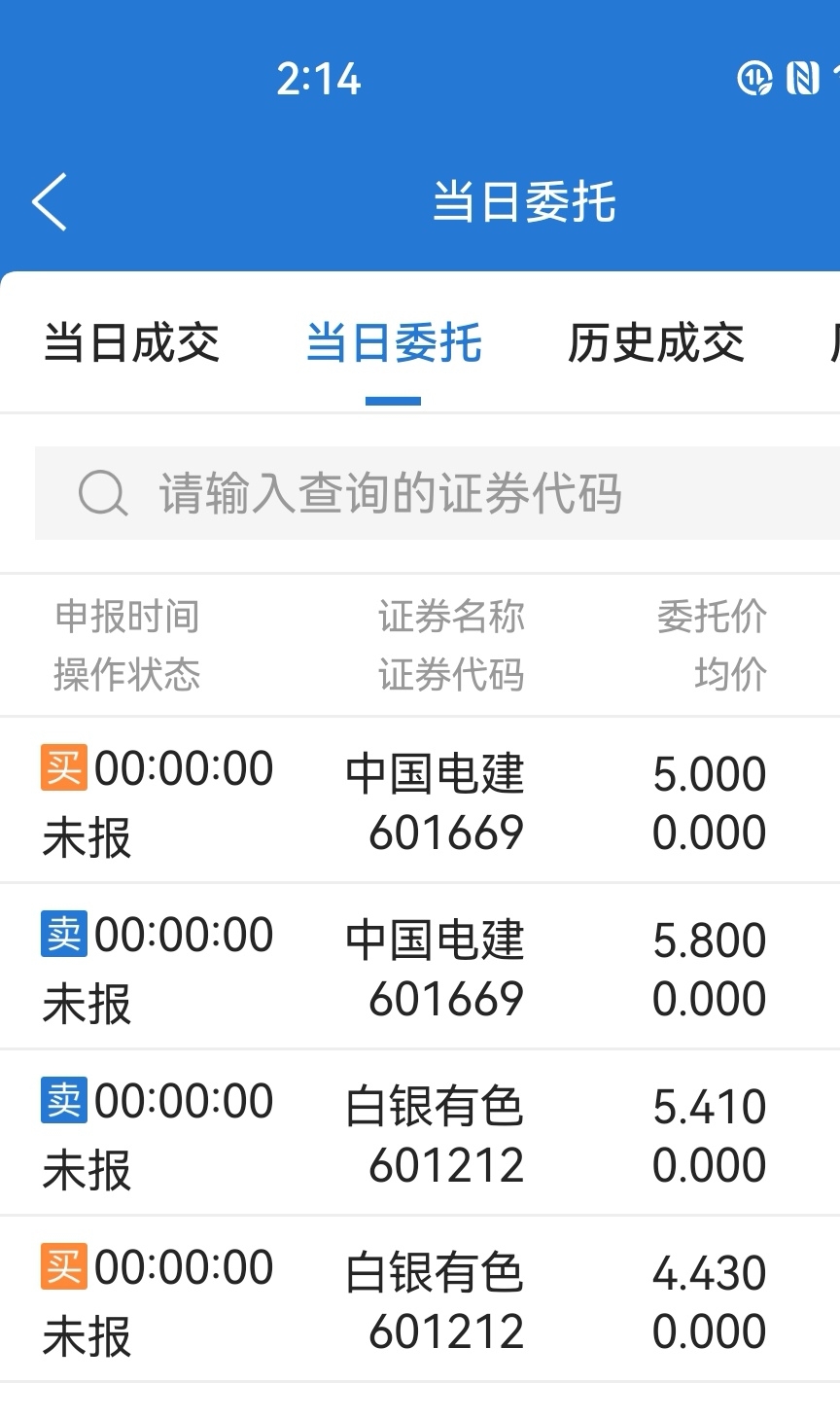The image size is (840, 1419).
Task: Switch to the 当日成交 tab
Action: coord(132,343)
